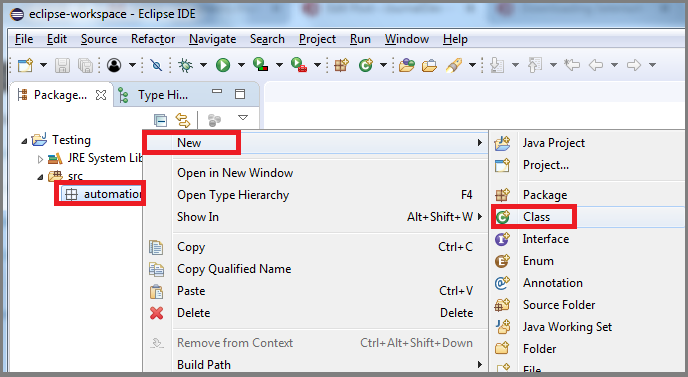Open the Project menu
Viewport: 688px width, 377px height.
tap(317, 39)
